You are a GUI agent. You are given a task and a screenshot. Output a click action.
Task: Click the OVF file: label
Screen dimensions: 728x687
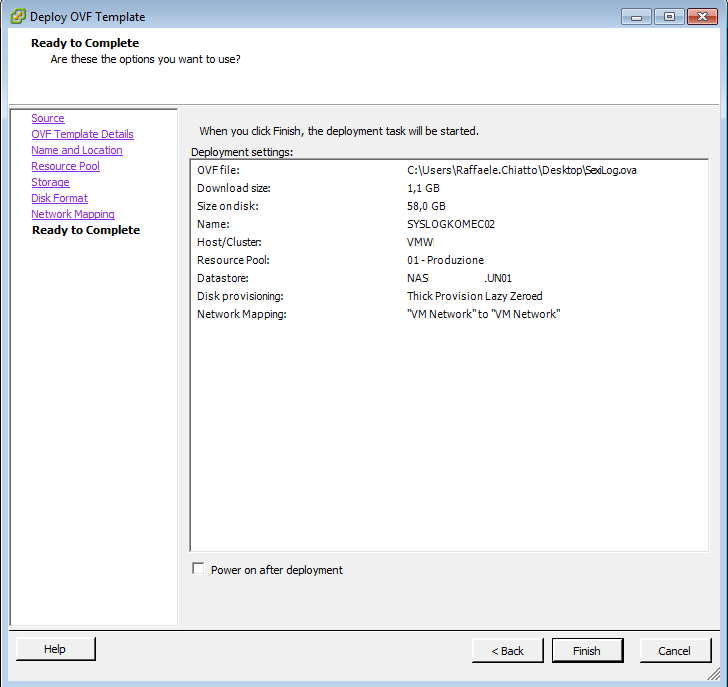pos(218,170)
